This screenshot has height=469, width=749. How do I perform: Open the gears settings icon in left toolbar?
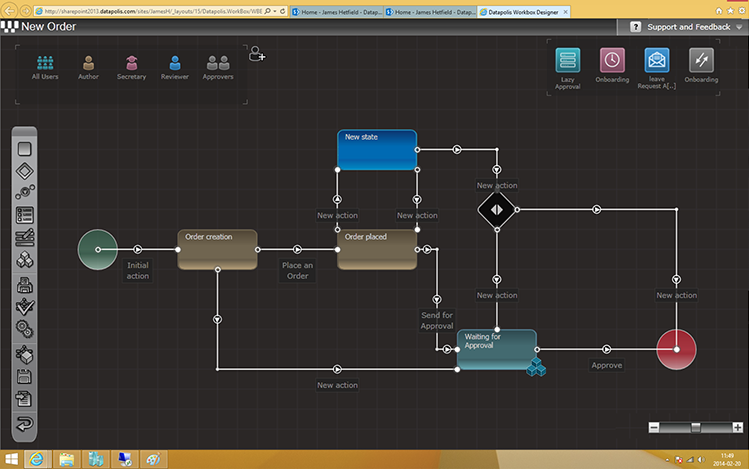click(24, 329)
